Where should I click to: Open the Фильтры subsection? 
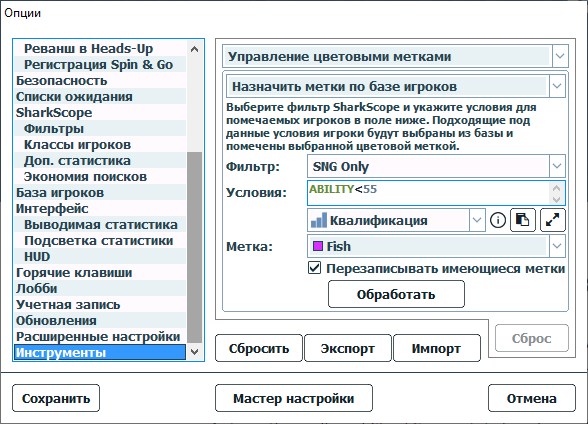pos(100,129)
